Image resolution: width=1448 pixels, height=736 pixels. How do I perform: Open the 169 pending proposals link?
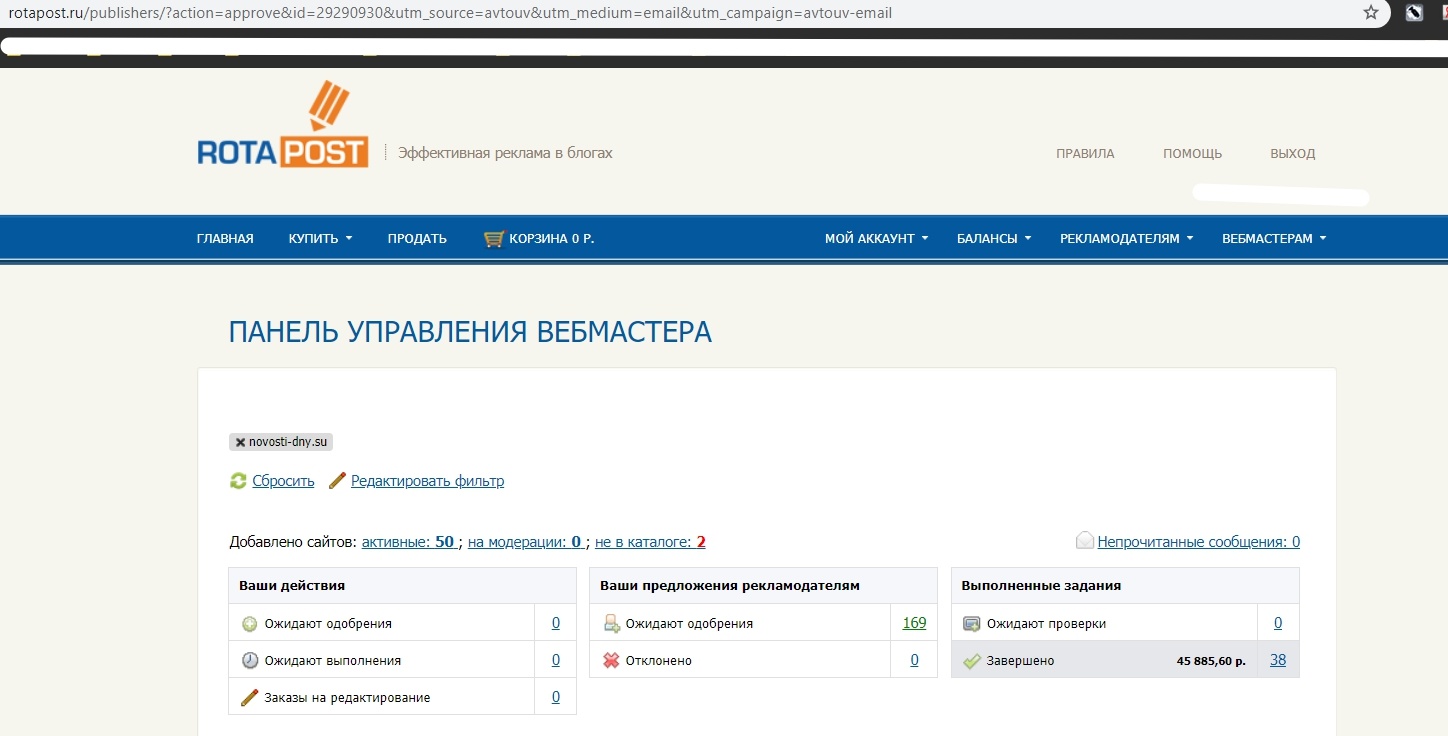(x=914, y=623)
